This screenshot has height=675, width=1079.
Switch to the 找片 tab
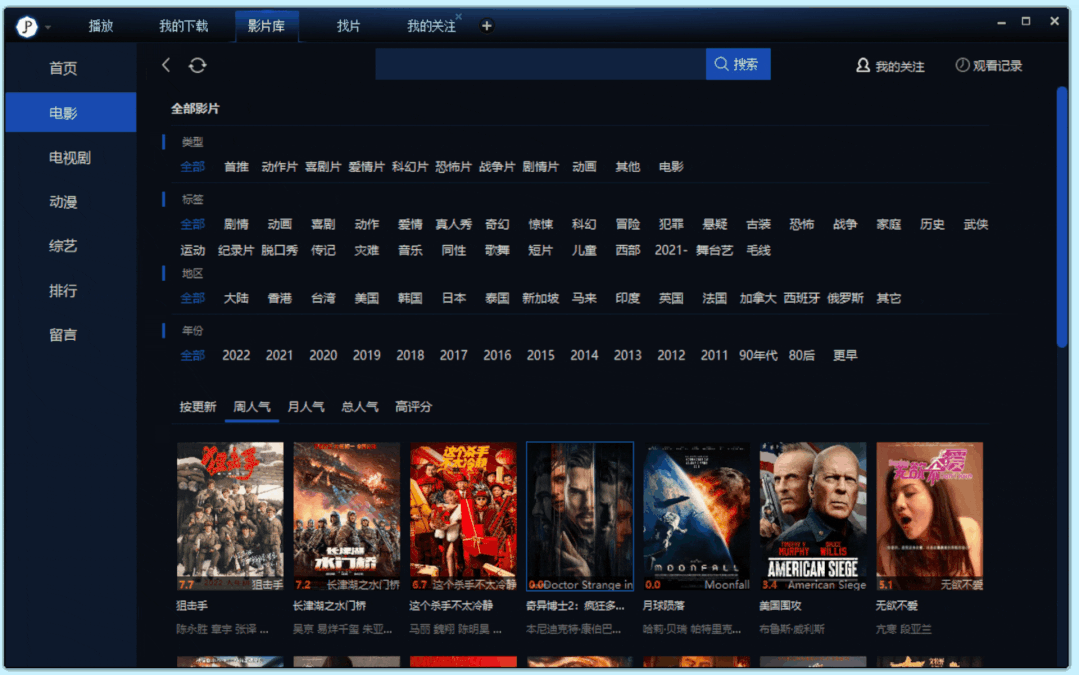(x=349, y=26)
